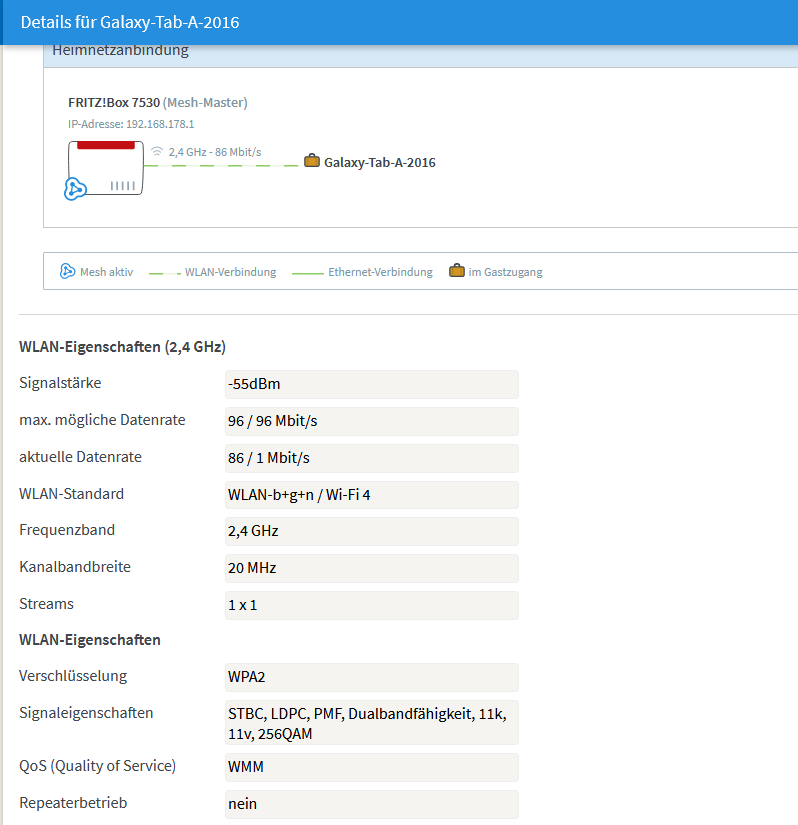The height and width of the screenshot is (825, 798).
Task: Click the WLAN-Standard label
Action: [x=72, y=494]
